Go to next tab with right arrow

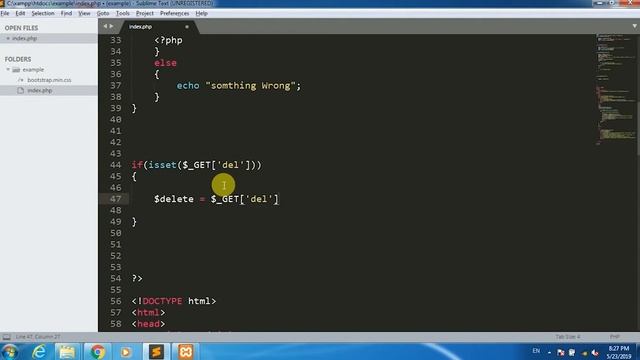pyautogui.click(x=111, y=26)
